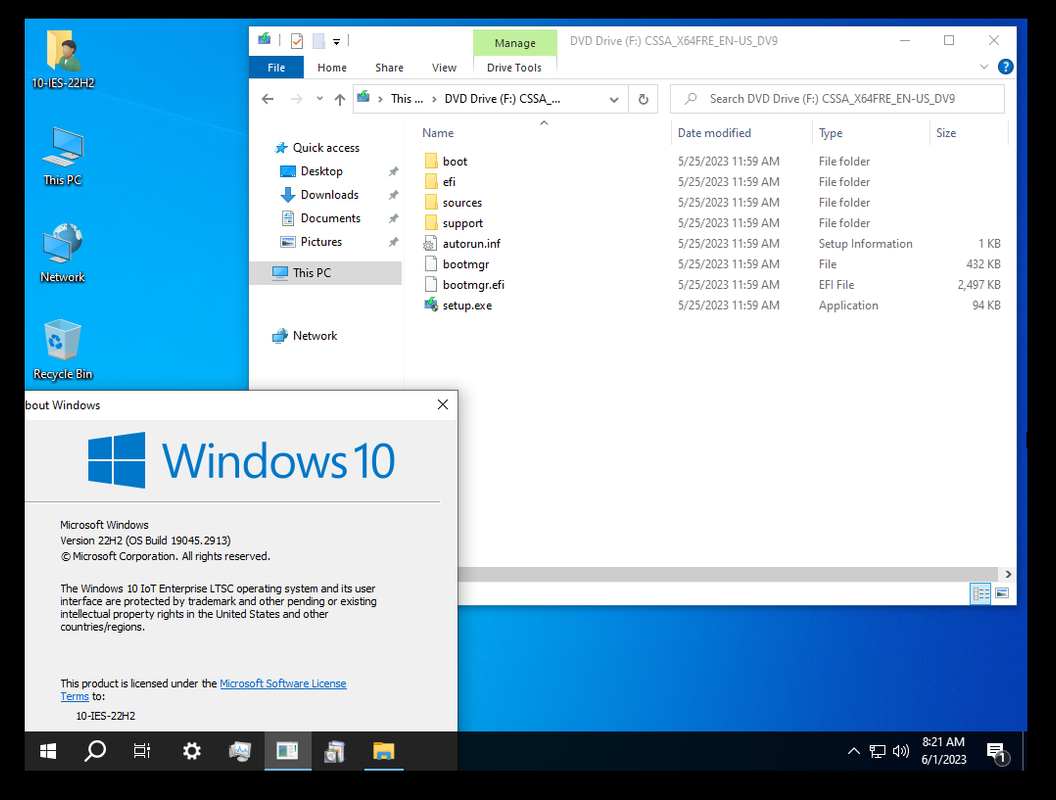Viewport: 1056px width, 800px height.
Task: Select the Network desktop icon
Action: [x=63, y=253]
